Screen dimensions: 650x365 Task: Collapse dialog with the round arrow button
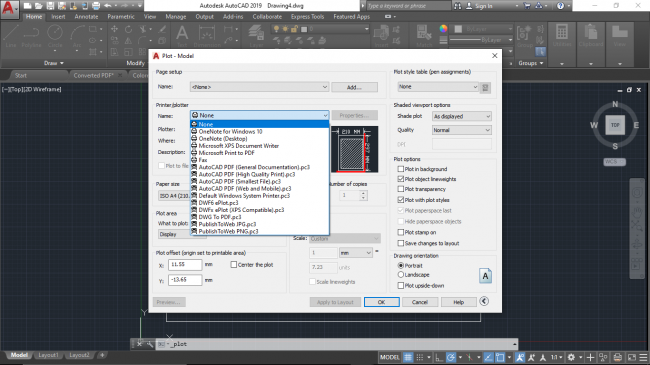point(484,301)
